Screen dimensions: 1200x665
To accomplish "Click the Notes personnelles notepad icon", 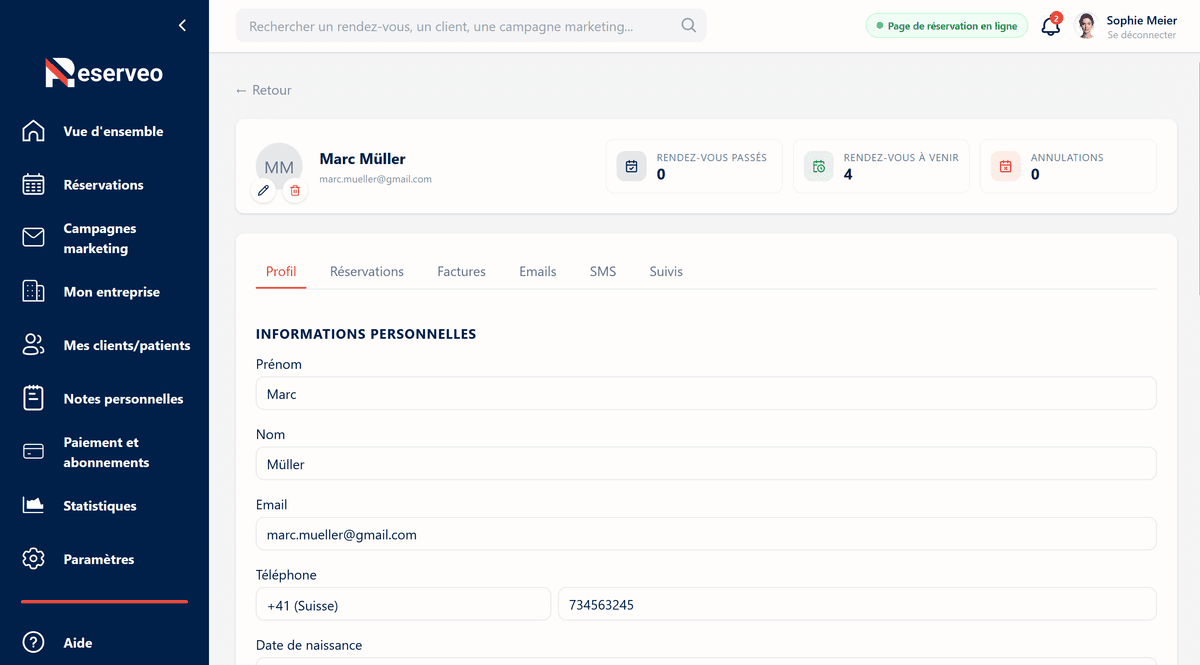I will (34, 399).
